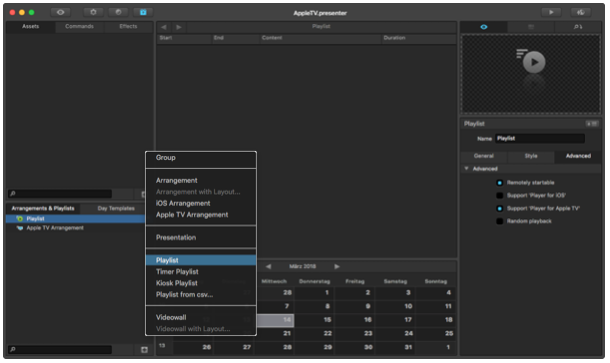610x363 pixels.
Task: Choose Group from the popup menu
Action: click(201, 158)
